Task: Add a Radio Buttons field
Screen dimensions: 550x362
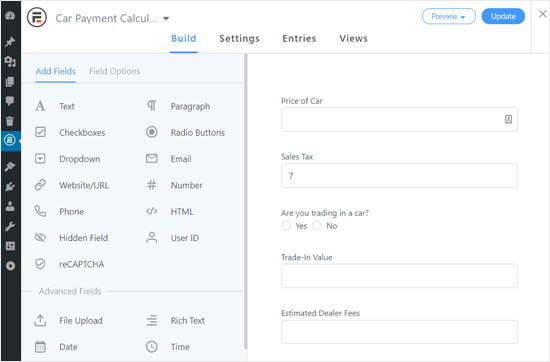Action: click(x=186, y=133)
